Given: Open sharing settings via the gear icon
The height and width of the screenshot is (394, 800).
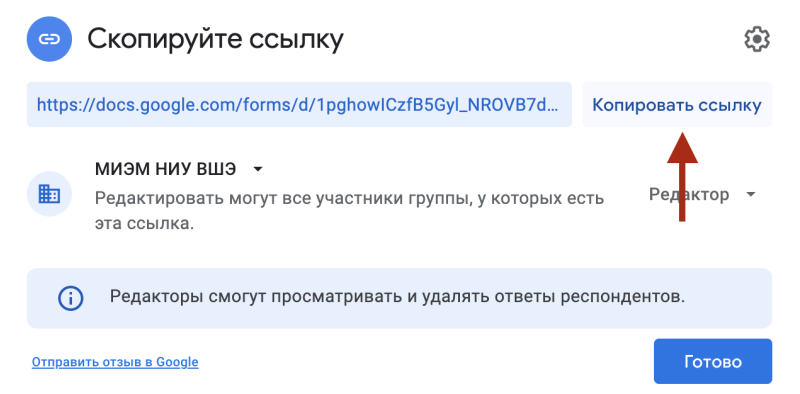Looking at the screenshot, I should point(757,39).
